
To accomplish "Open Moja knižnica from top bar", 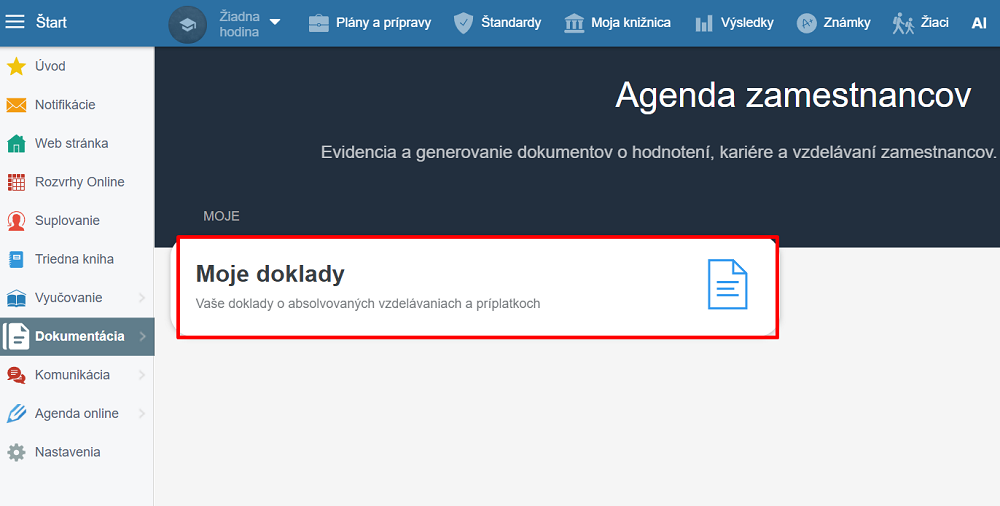I will click(x=617, y=22).
